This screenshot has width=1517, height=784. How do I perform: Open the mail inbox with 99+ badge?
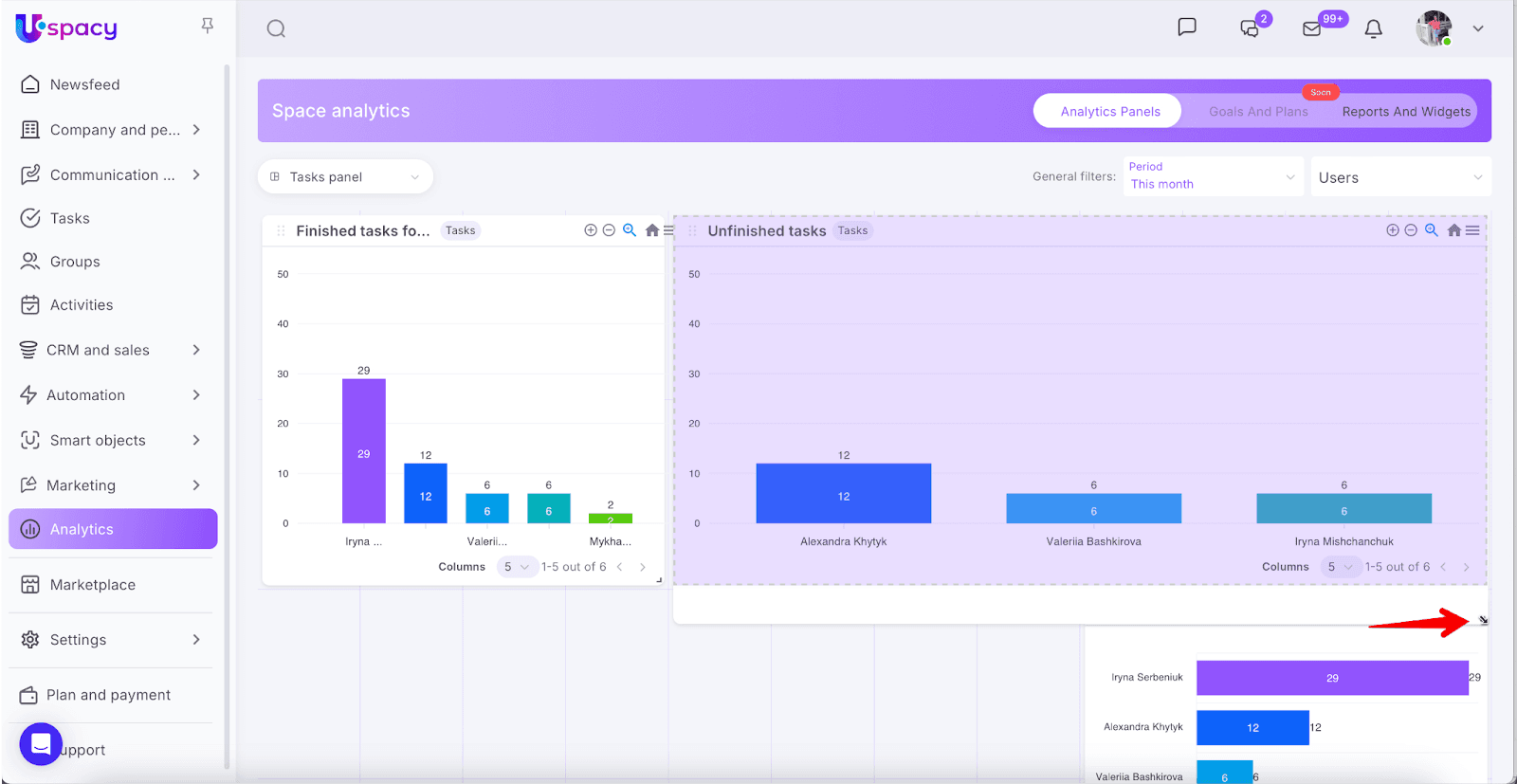[1312, 28]
